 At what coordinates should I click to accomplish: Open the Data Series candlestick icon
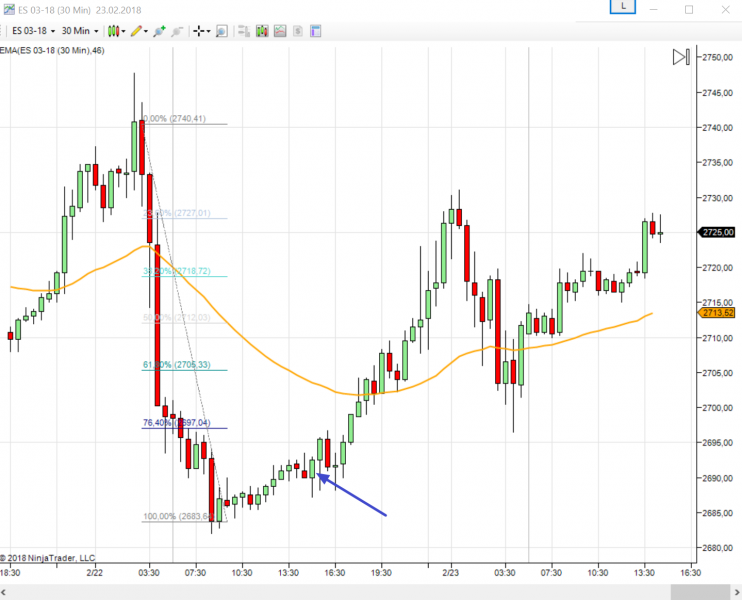[262, 31]
